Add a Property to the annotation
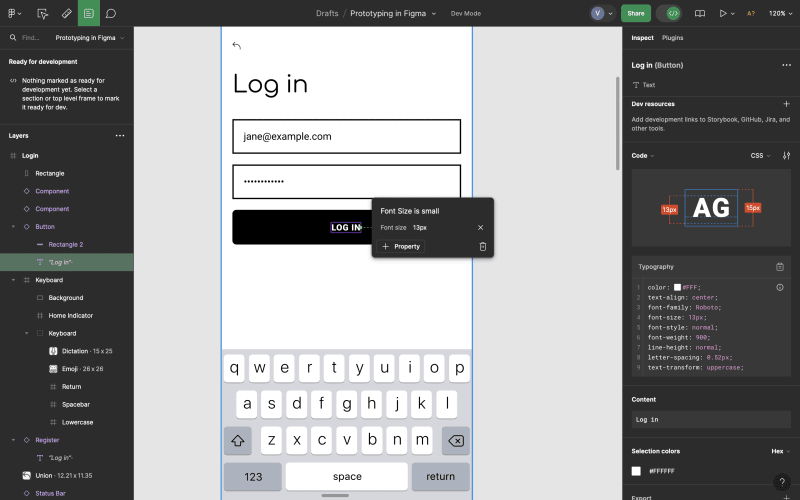Viewport: 800px width, 500px height. pos(401,246)
